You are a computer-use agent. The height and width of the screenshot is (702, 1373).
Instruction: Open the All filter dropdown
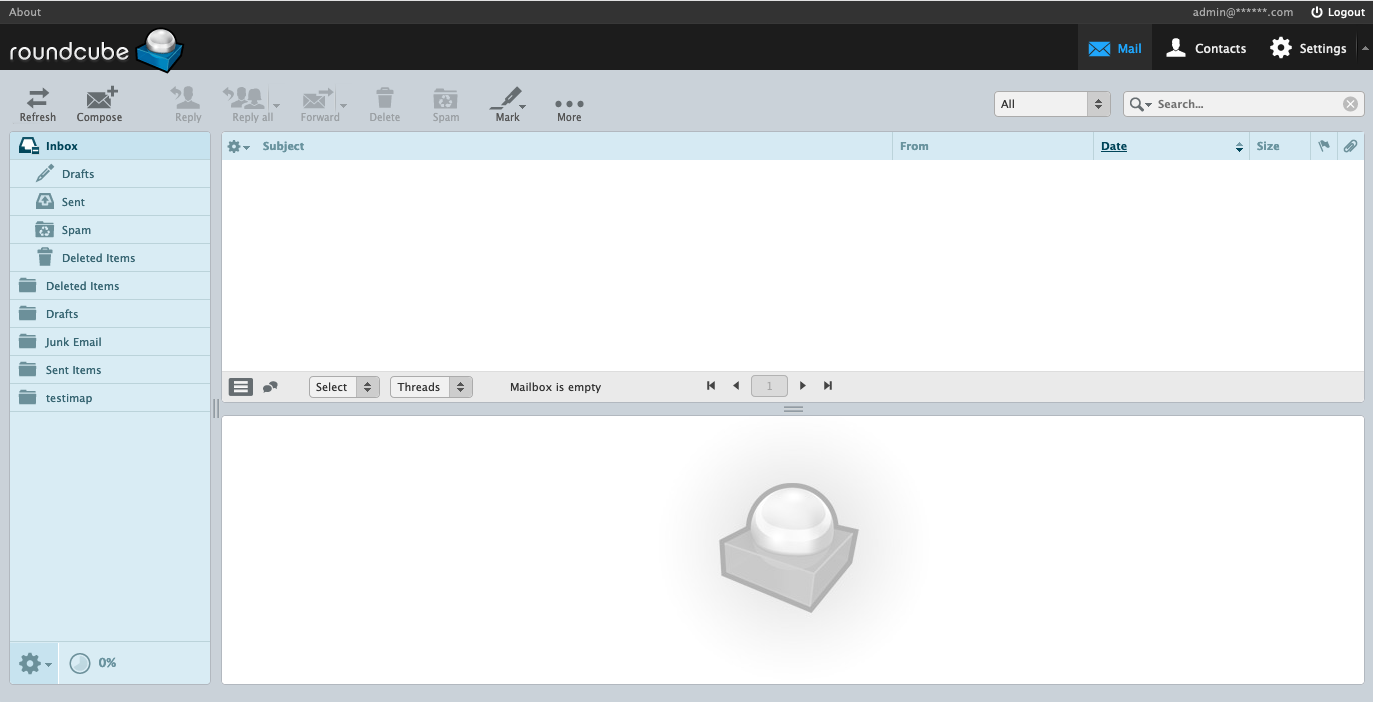(1052, 104)
